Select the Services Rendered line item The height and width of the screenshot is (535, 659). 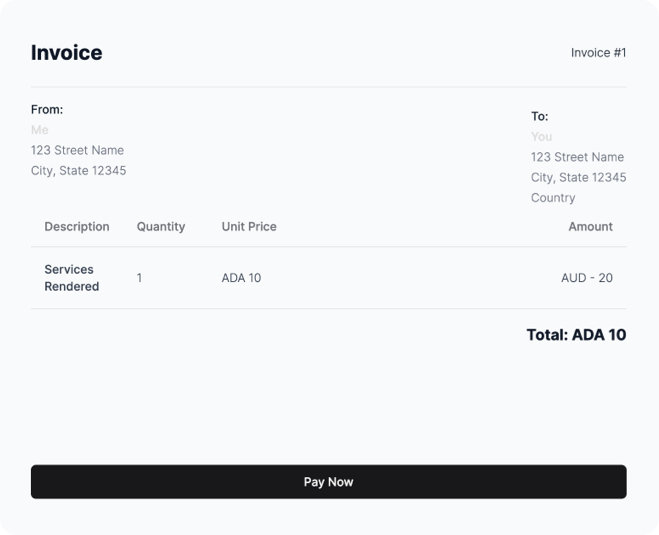tap(72, 278)
